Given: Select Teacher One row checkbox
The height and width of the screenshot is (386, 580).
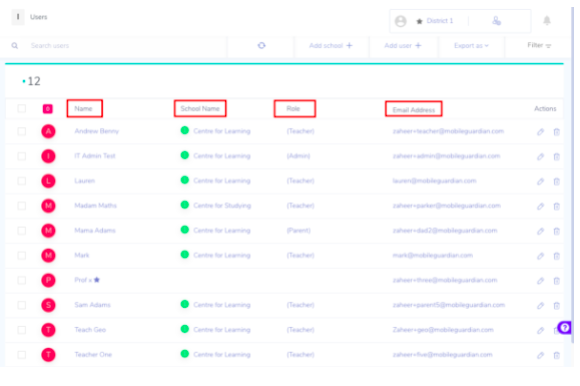Looking at the screenshot, I should pos(22,355).
